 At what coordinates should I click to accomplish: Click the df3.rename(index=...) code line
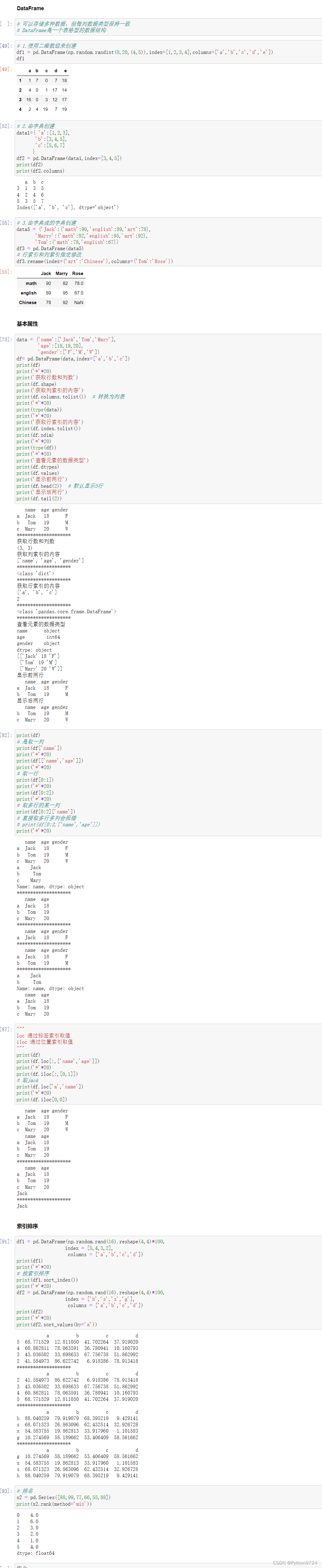pyautogui.click(x=94, y=261)
